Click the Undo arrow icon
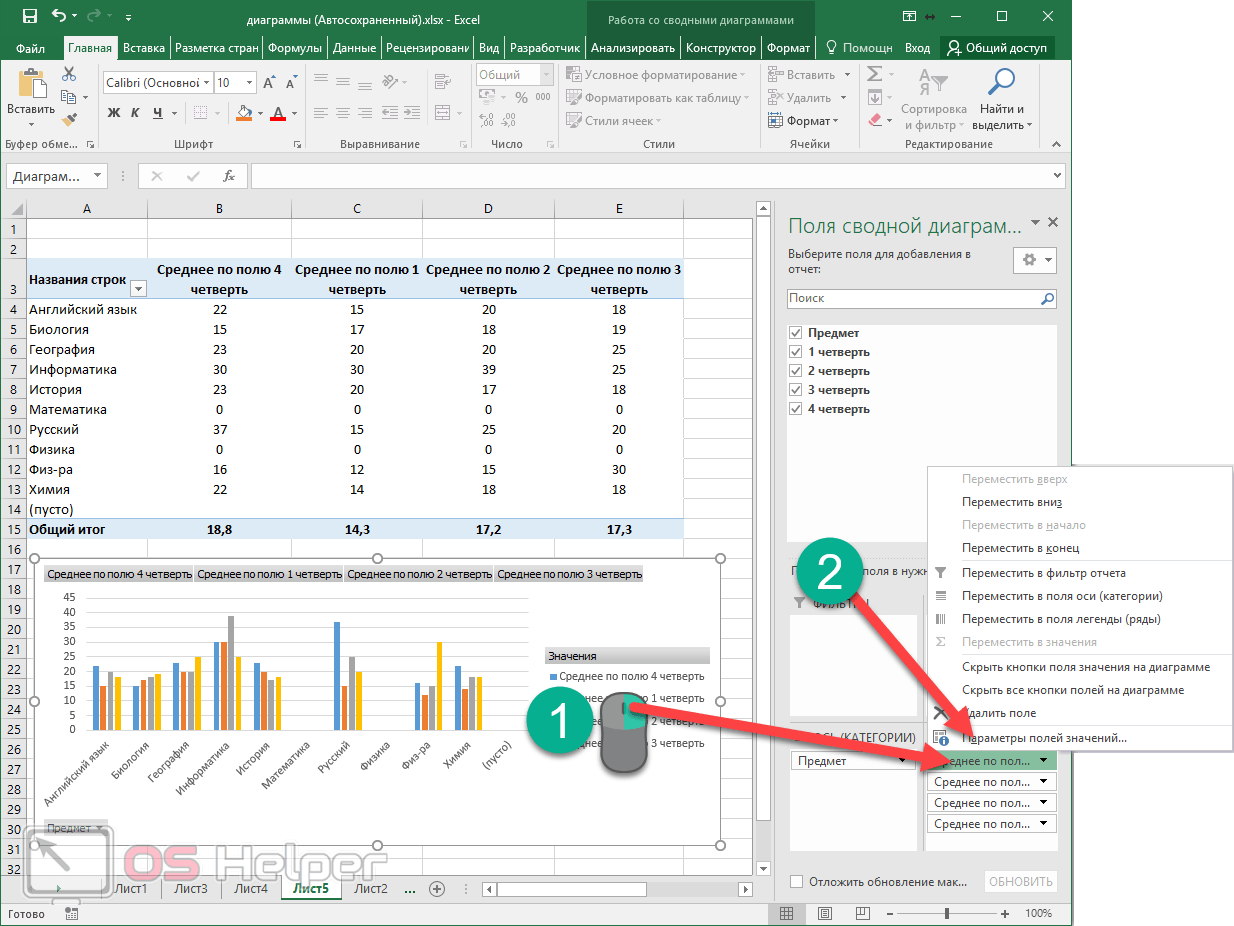Screen dimensions: 1234x926 (x=60, y=17)
